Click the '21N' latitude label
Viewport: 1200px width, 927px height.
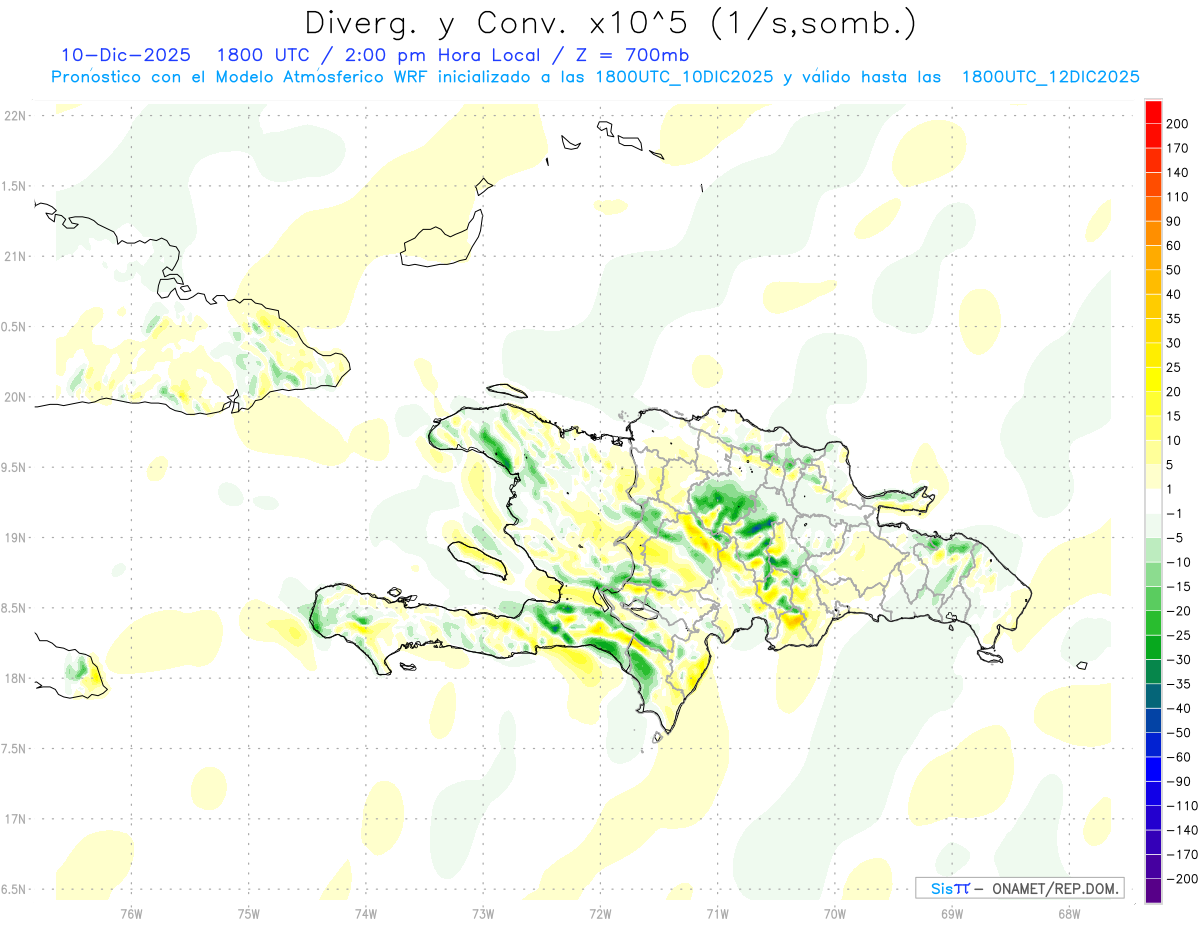pyautogui.click(x=14, y=256)
